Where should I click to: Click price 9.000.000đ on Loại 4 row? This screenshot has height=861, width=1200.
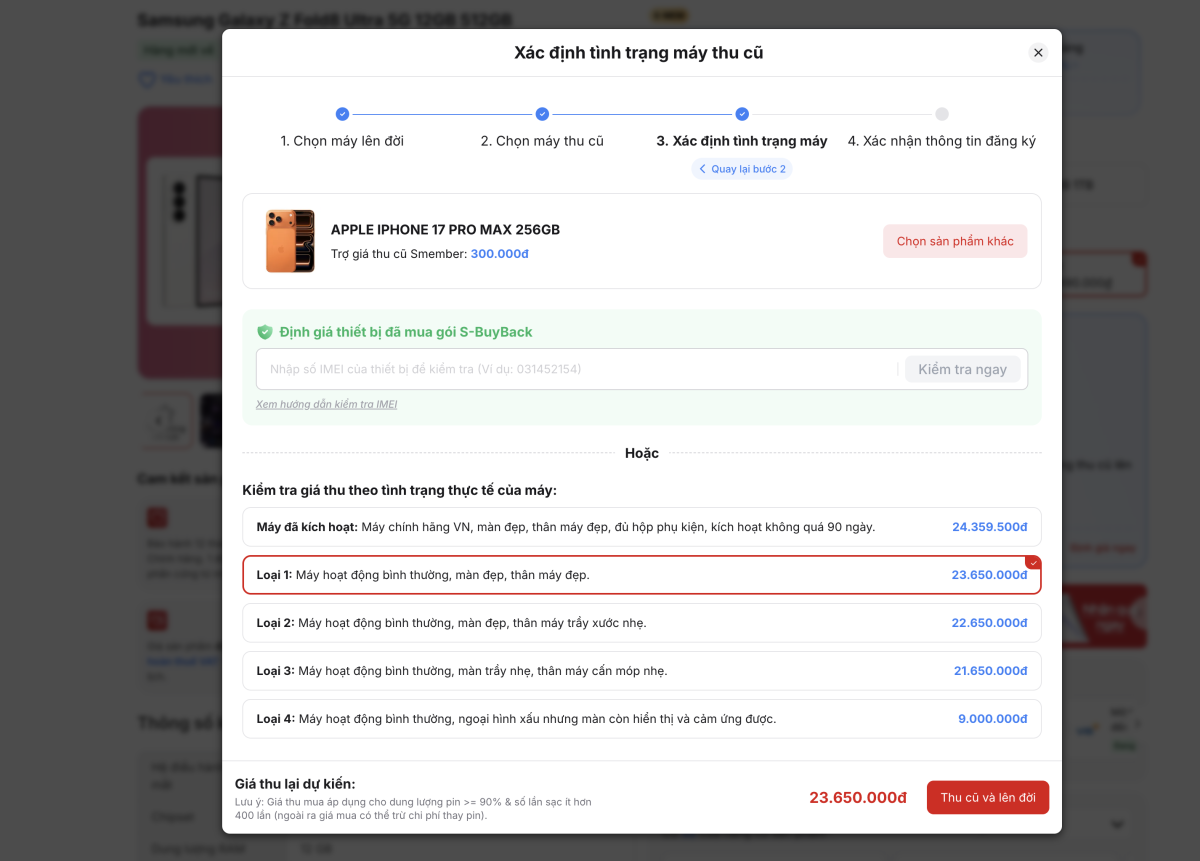(992, 719)
